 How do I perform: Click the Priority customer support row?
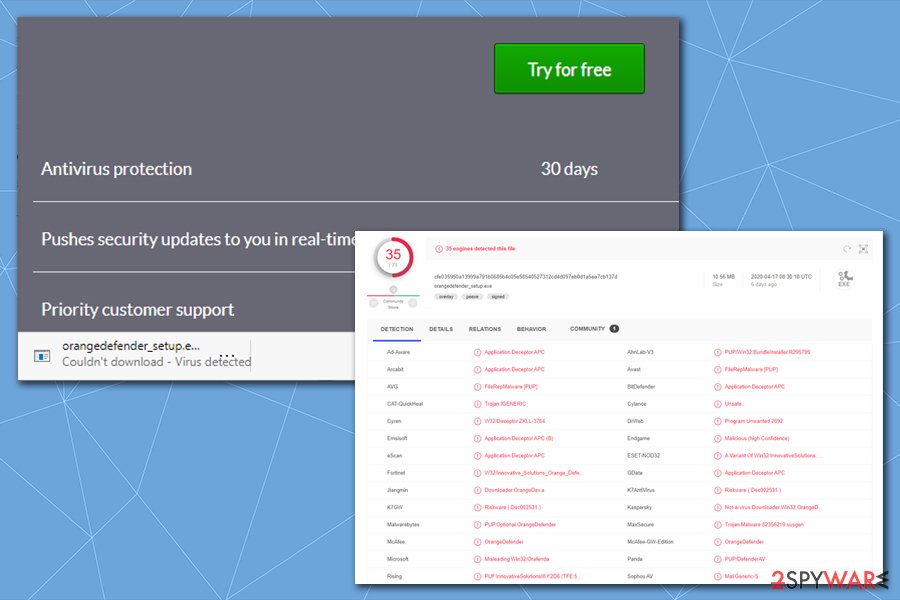tap(138, 309)
